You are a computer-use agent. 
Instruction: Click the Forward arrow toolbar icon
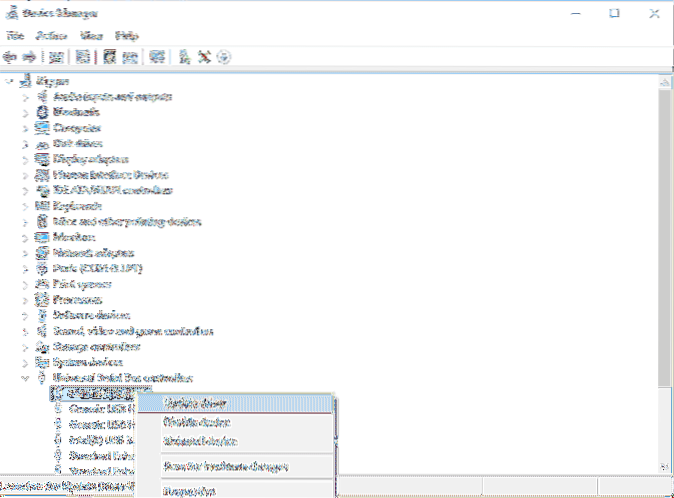tap(28, 57)
